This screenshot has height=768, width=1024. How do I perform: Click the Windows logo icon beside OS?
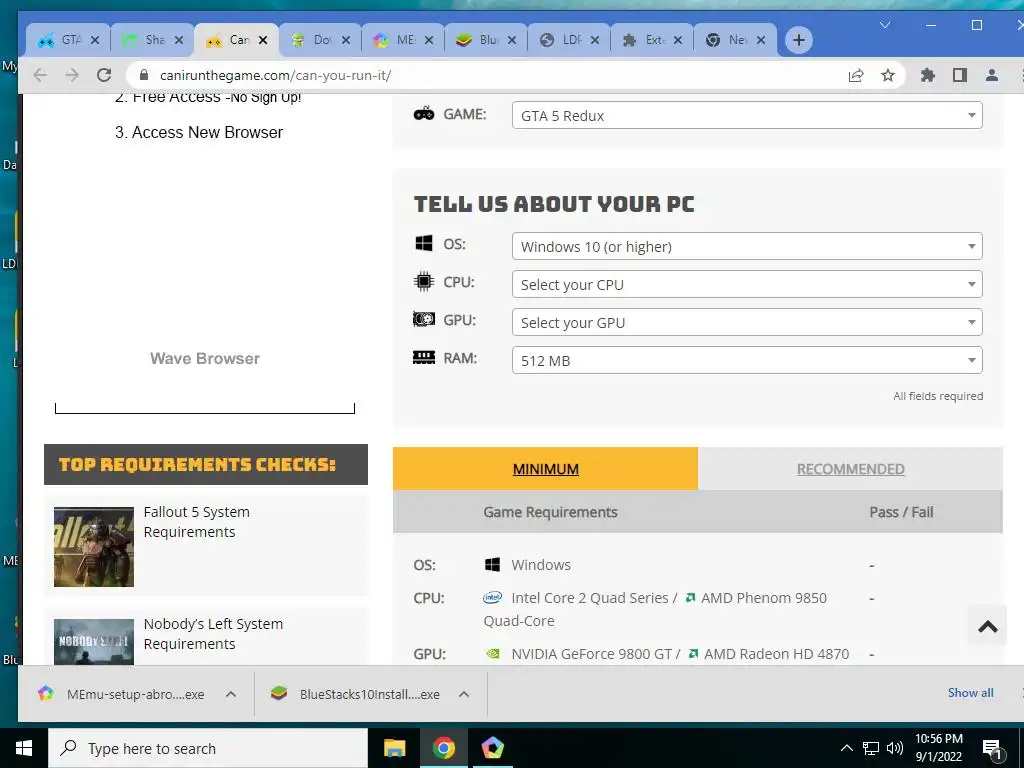(424, 244)
